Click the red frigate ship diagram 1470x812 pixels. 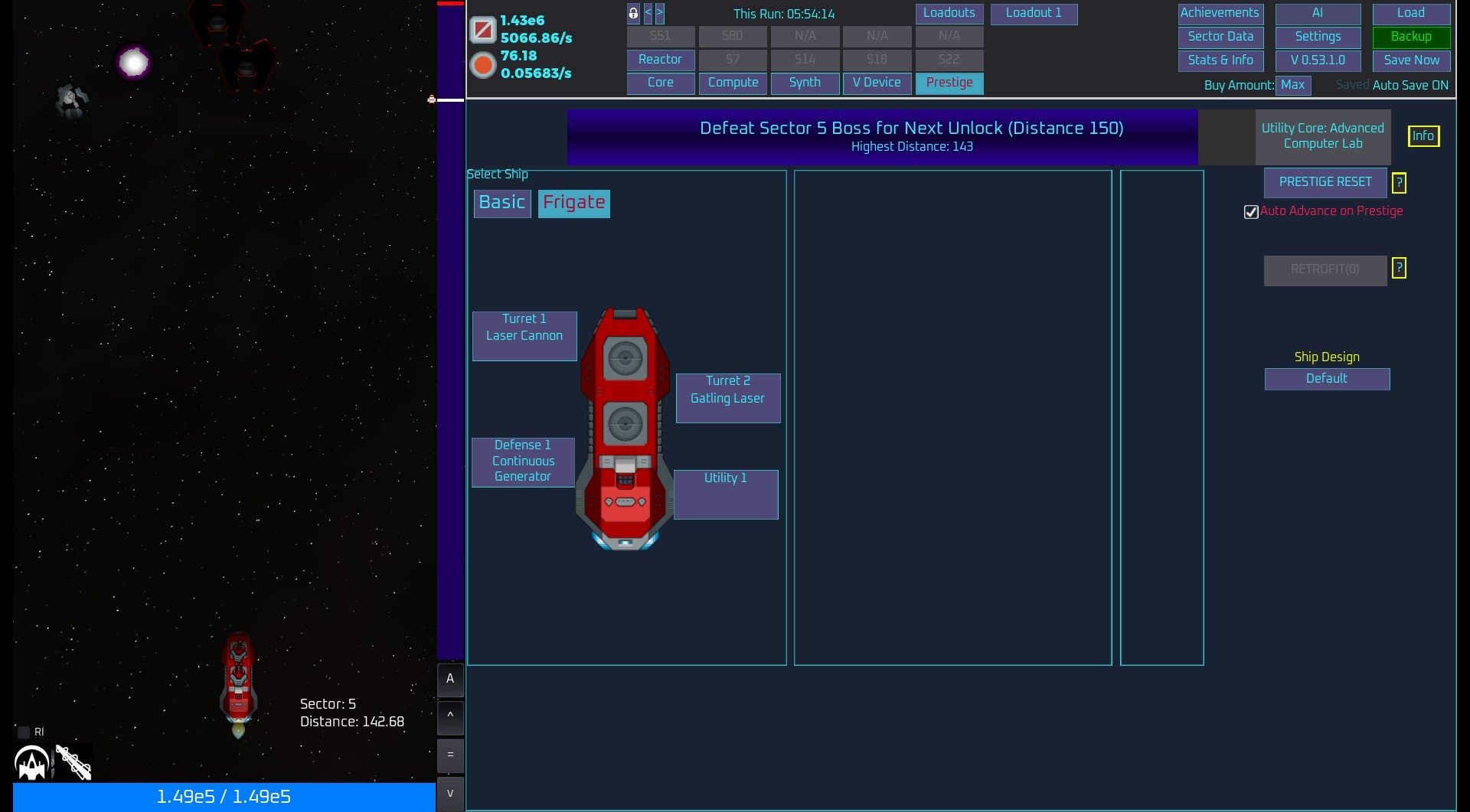coord(625,429)
